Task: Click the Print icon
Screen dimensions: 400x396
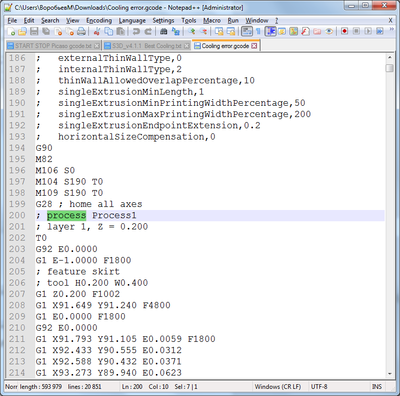Action: click(81, 32)
